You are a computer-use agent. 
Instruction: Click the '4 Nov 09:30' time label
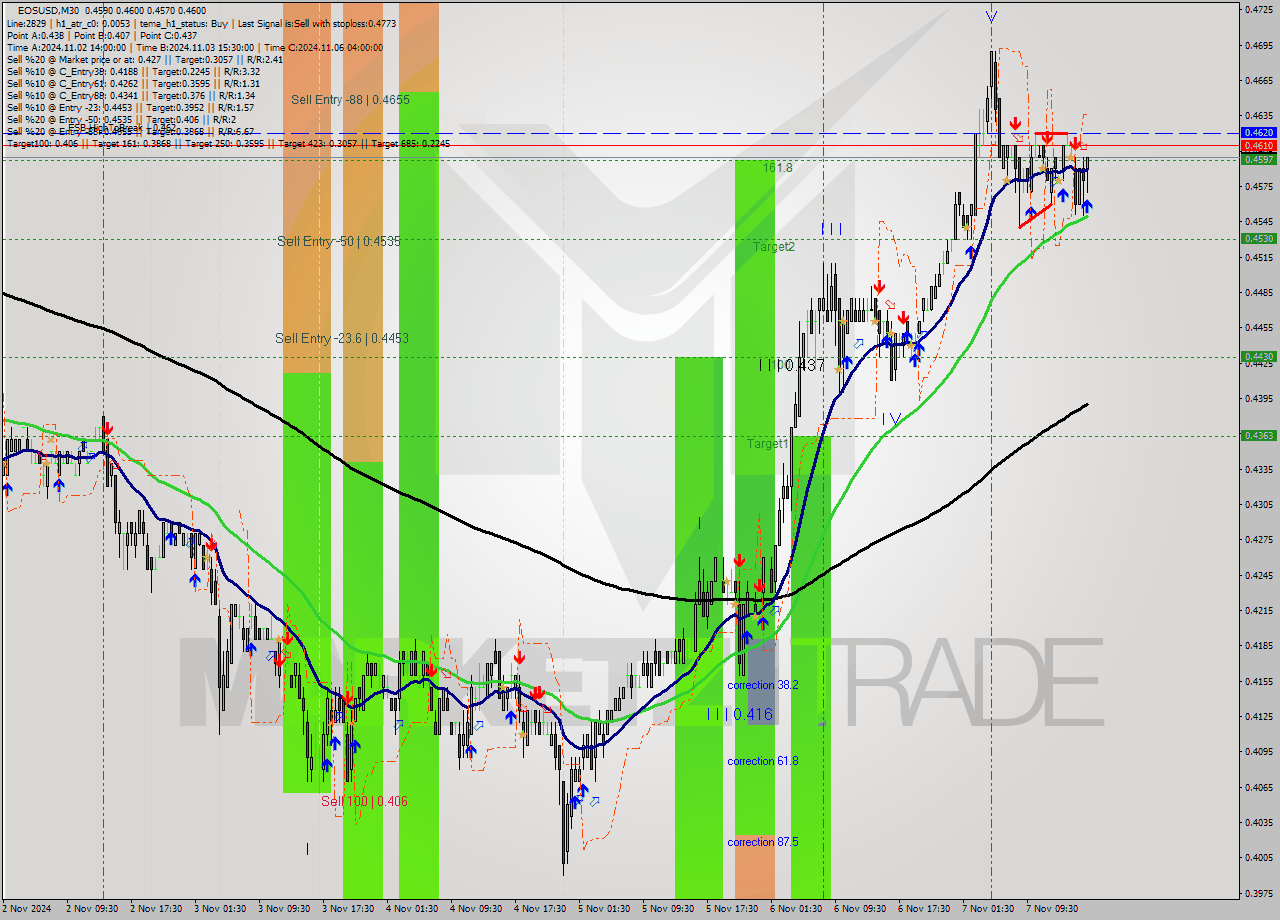(476, 909)
